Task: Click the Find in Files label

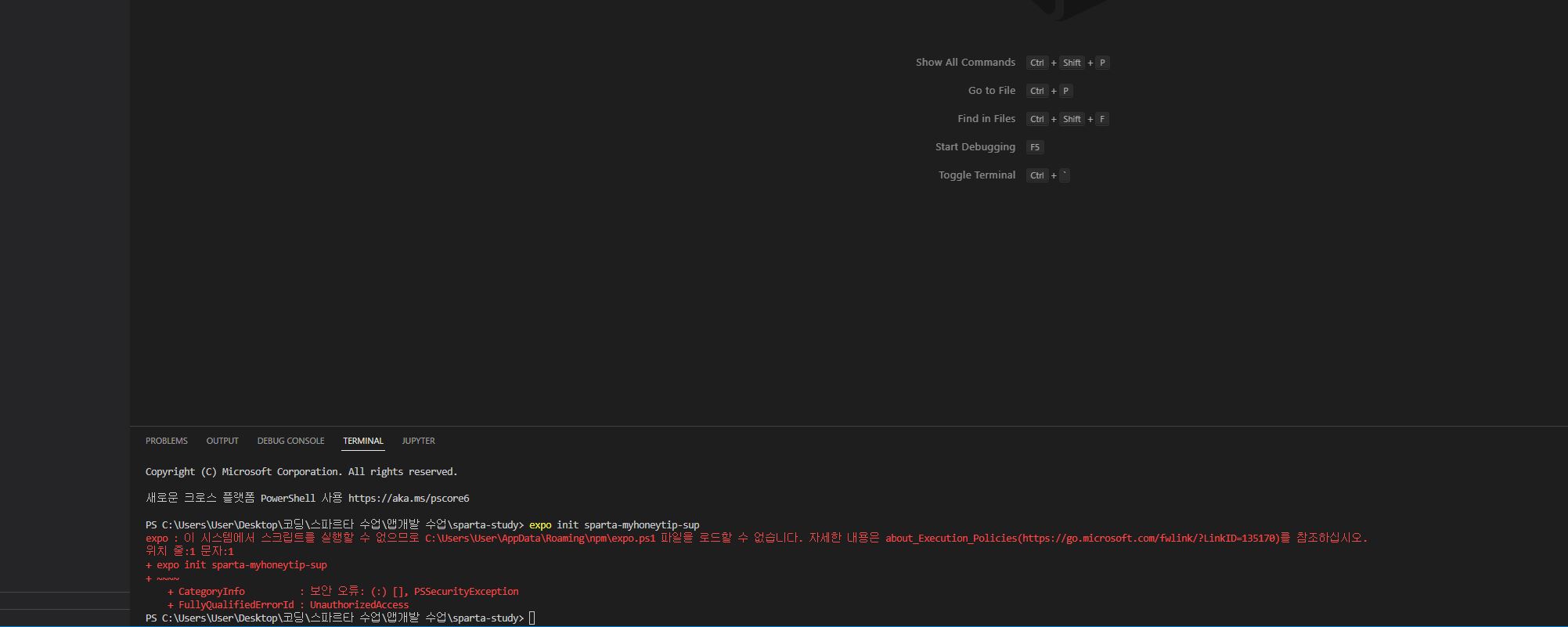Action: pos(986,119)
